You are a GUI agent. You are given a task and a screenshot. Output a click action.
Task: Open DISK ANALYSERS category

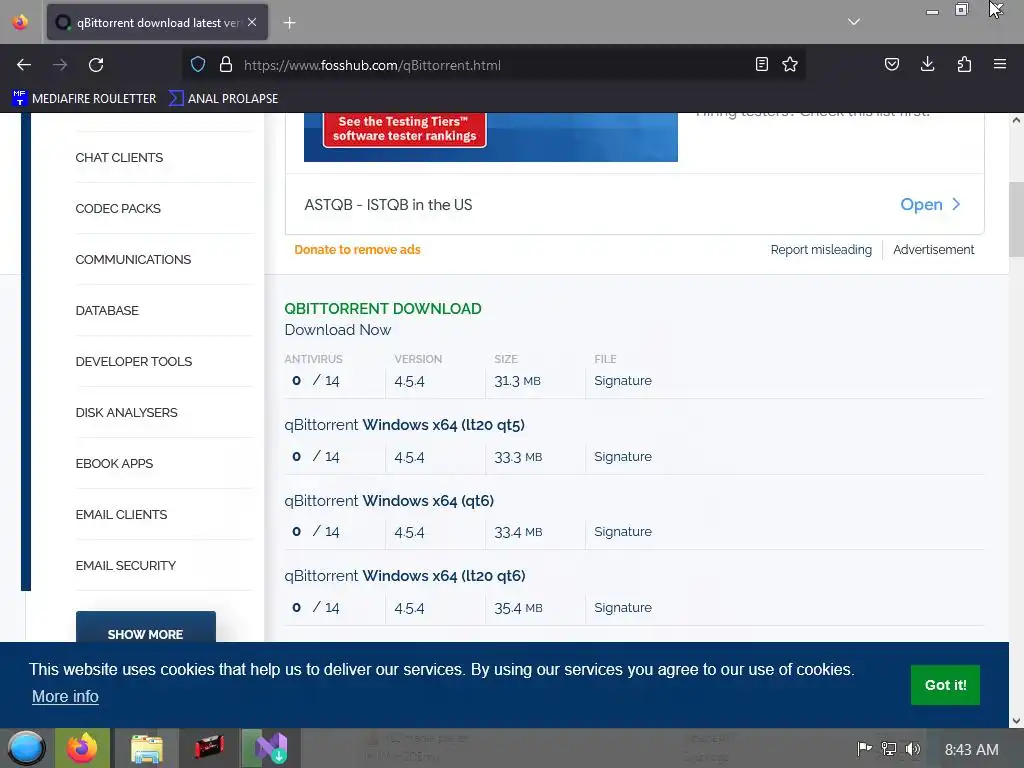pos(126,412)
